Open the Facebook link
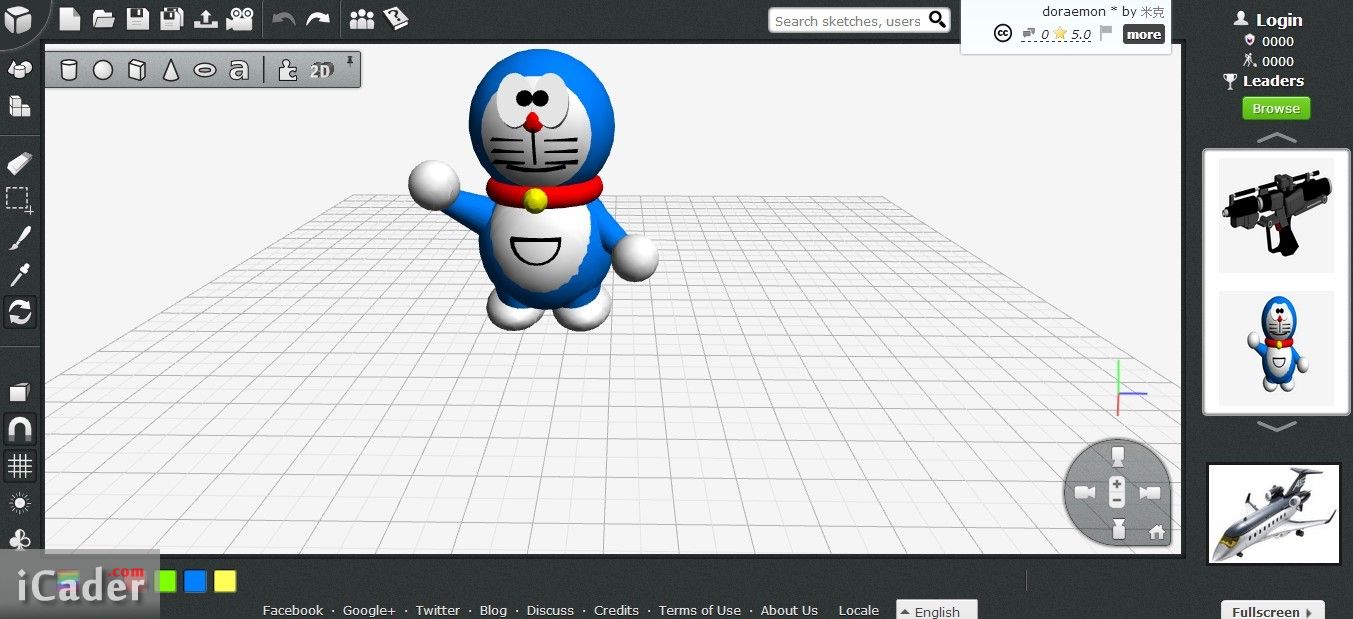 point(293,610)
